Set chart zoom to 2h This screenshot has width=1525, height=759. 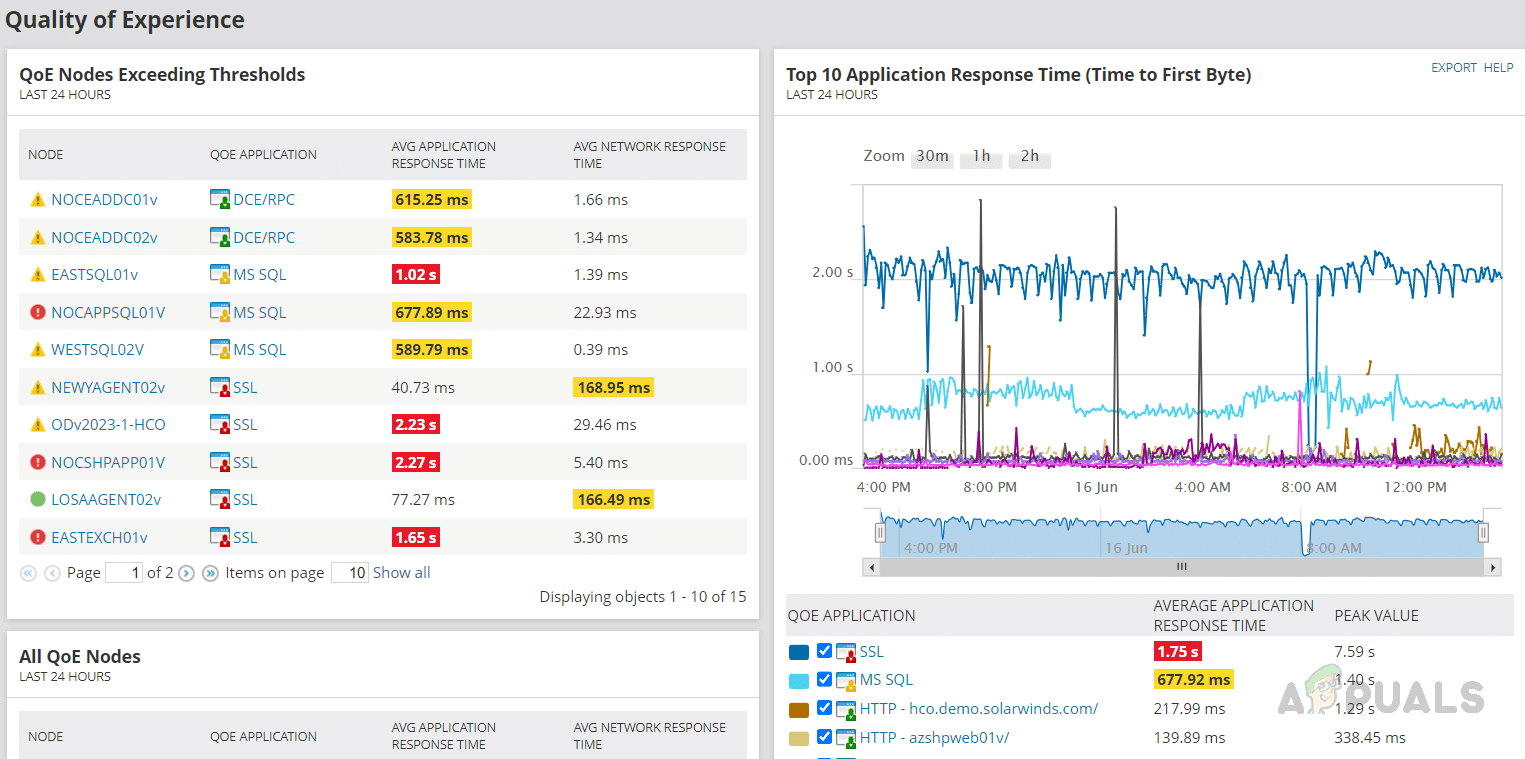(1029, 156)
